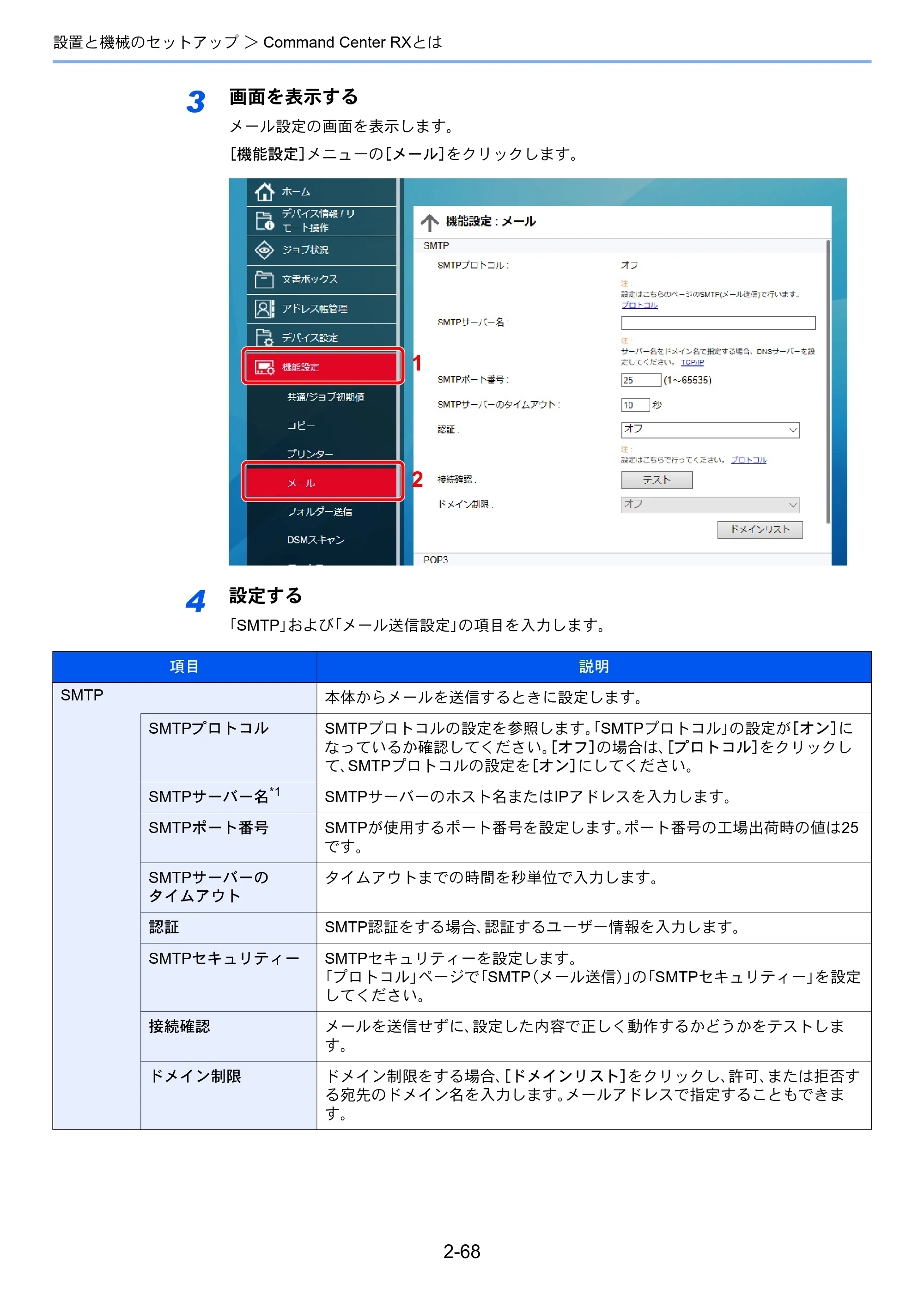Click the timeout field showing 10
The width and height of the screenshot is (924, 1308).
click(635, 405)
